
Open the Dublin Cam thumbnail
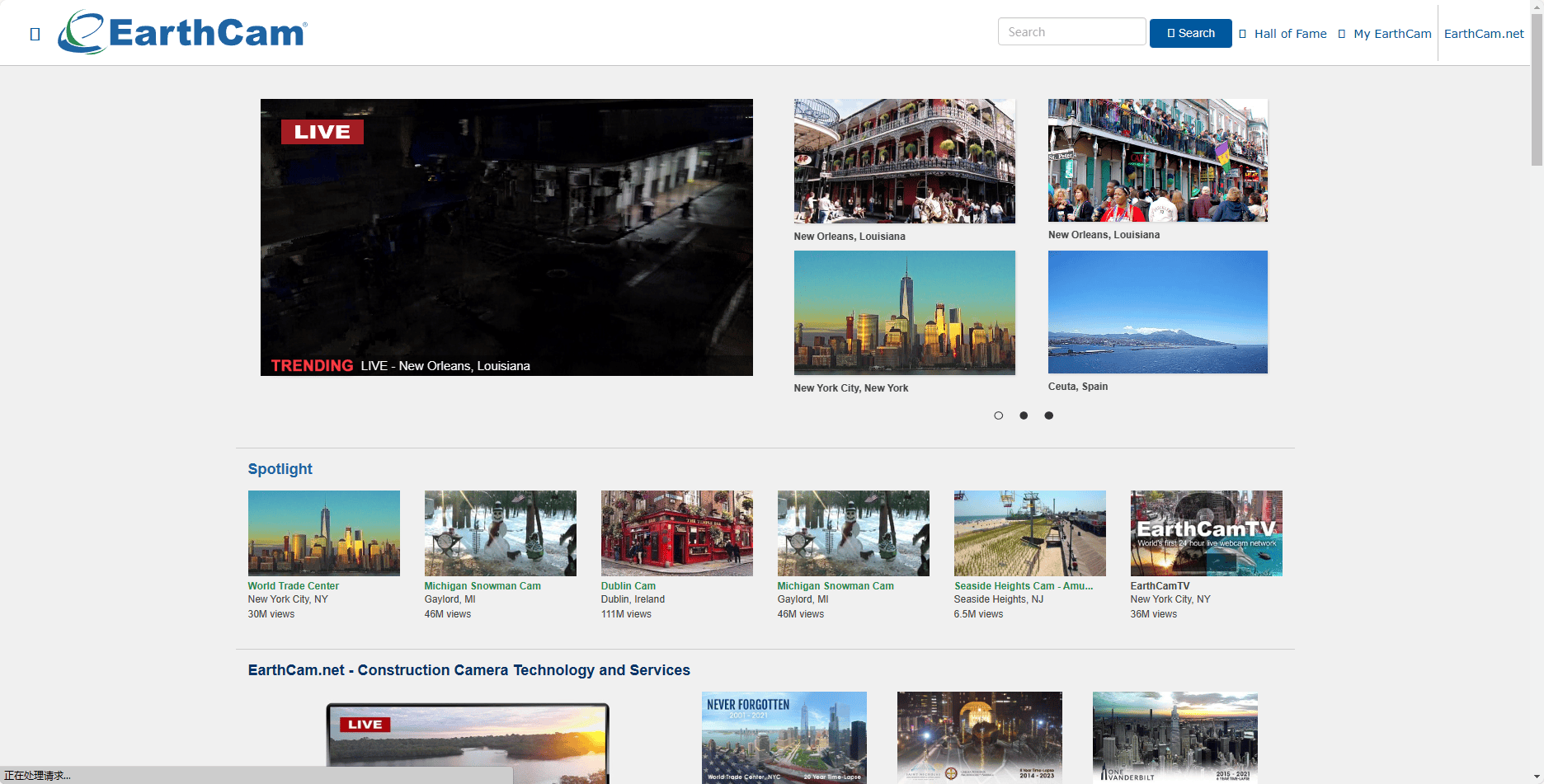pyautogui.click(x=676, y=533)
